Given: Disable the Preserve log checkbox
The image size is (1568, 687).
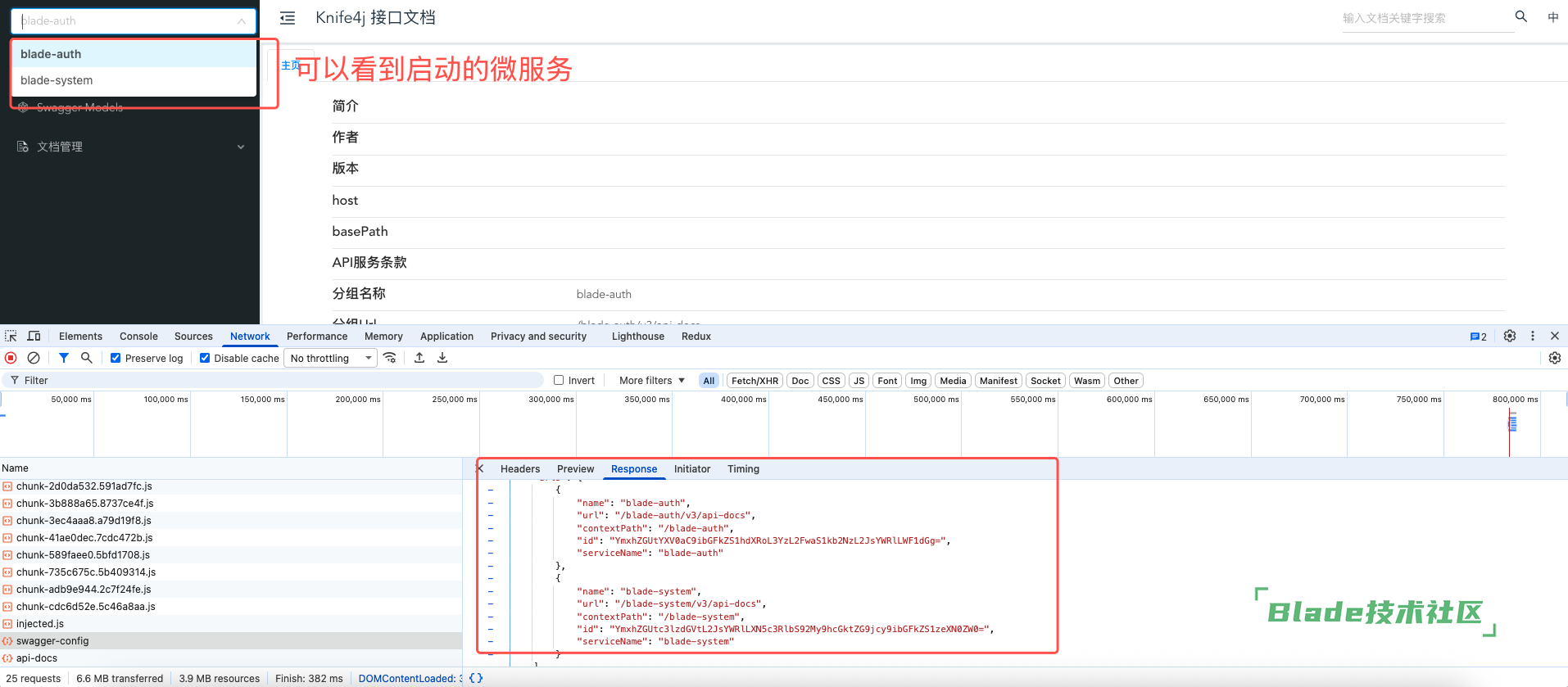Looking at the screenshot, I should tap(116, 358).
